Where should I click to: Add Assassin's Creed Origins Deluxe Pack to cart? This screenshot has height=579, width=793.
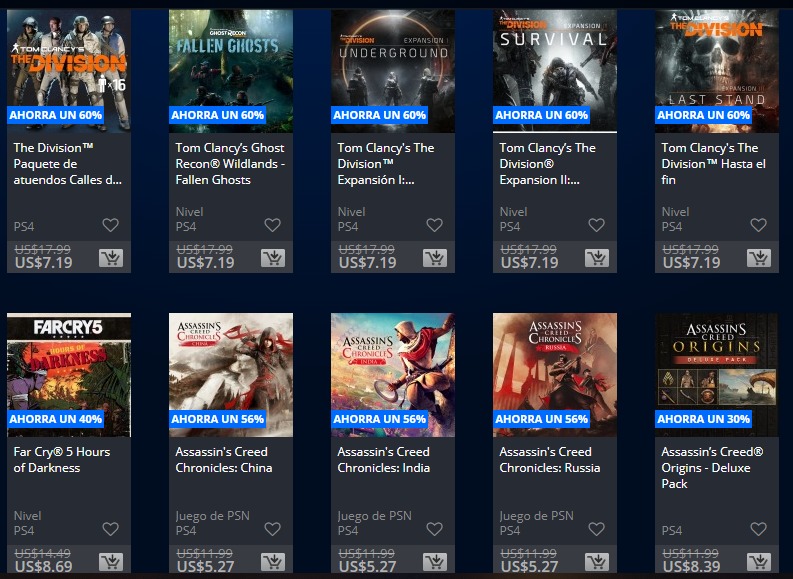click(x=759, y=562)
